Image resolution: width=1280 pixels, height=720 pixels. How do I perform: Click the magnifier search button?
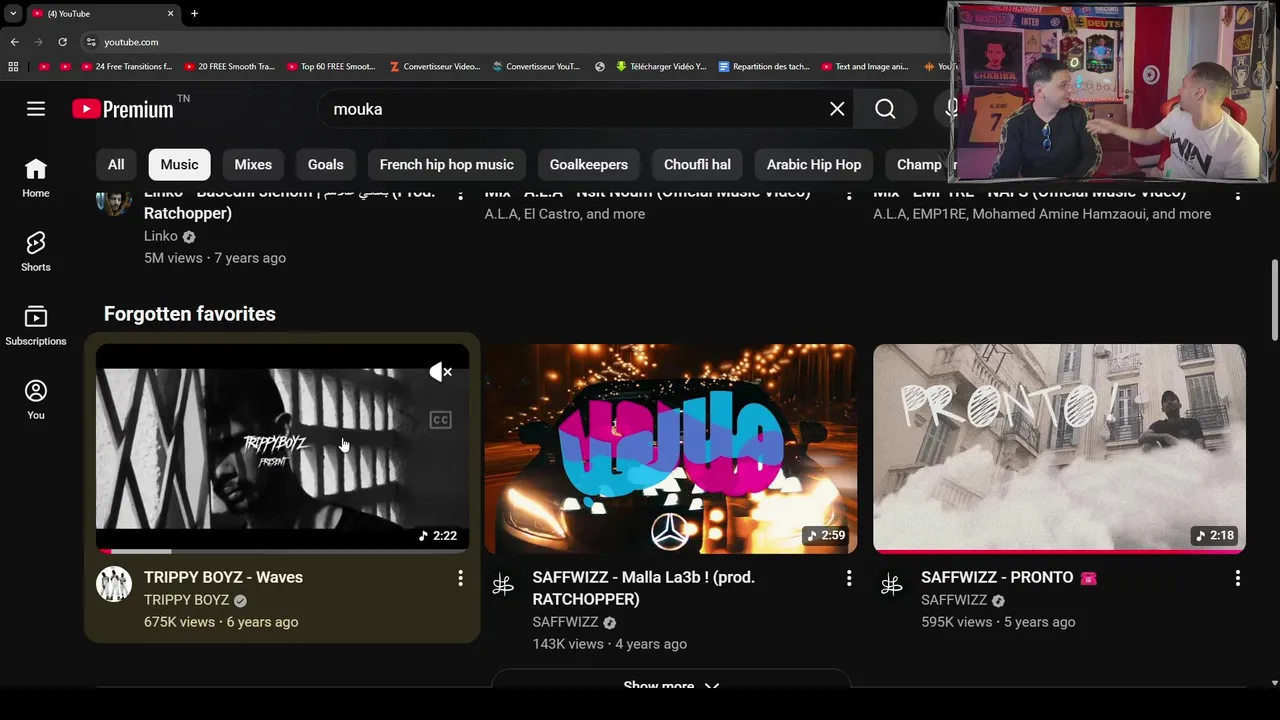point(885,109)
